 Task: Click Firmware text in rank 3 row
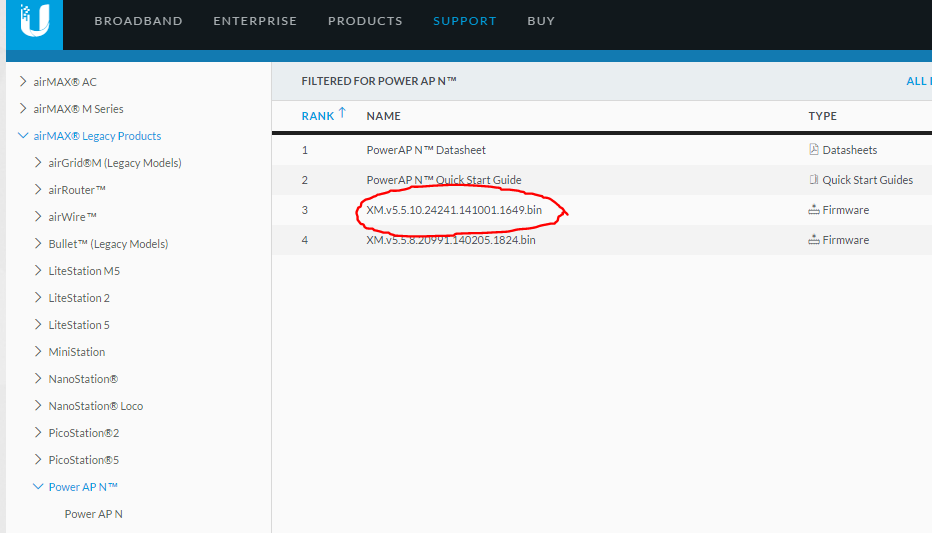click(845, 210)
